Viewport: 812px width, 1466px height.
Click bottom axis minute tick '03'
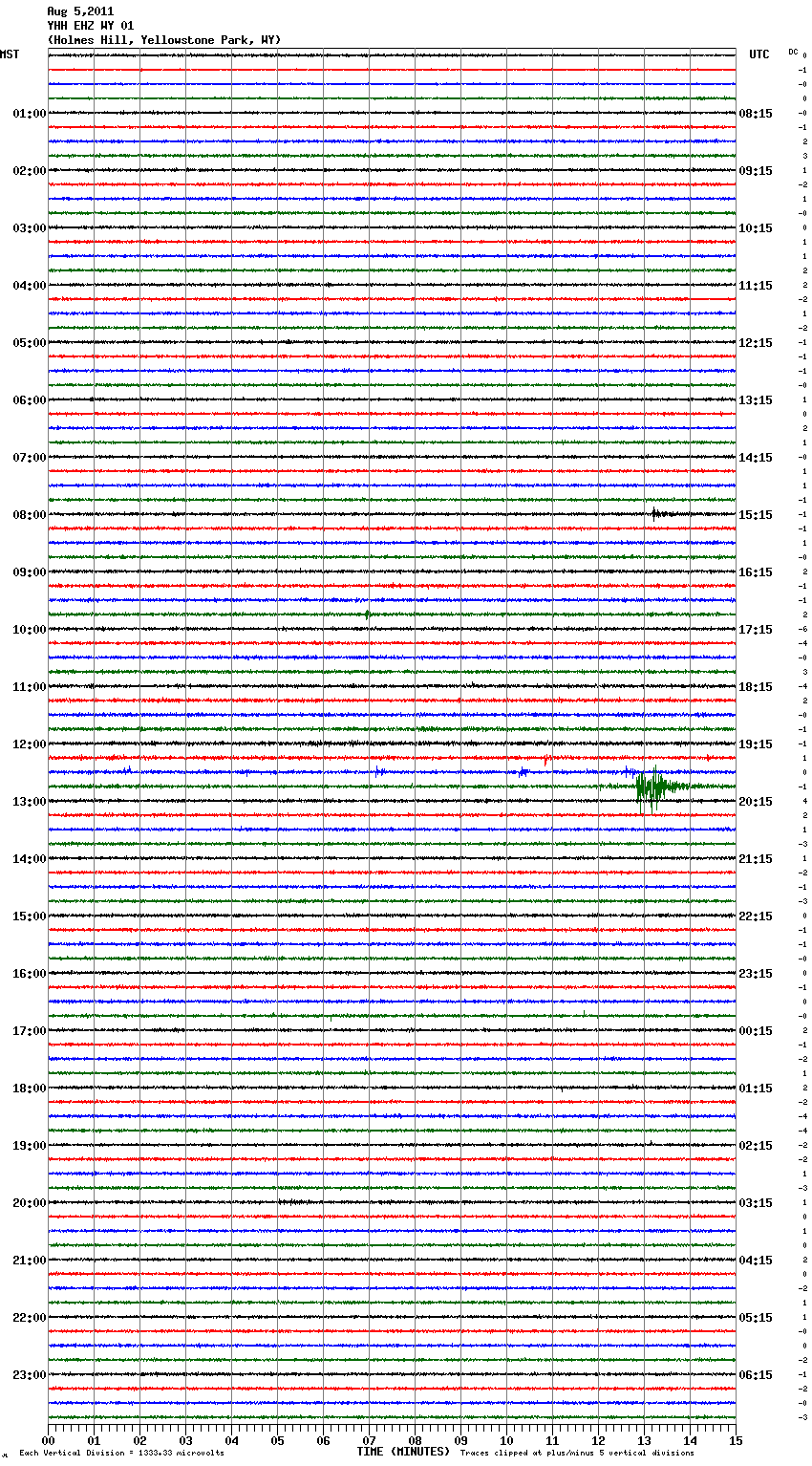tap(185, 1440)
